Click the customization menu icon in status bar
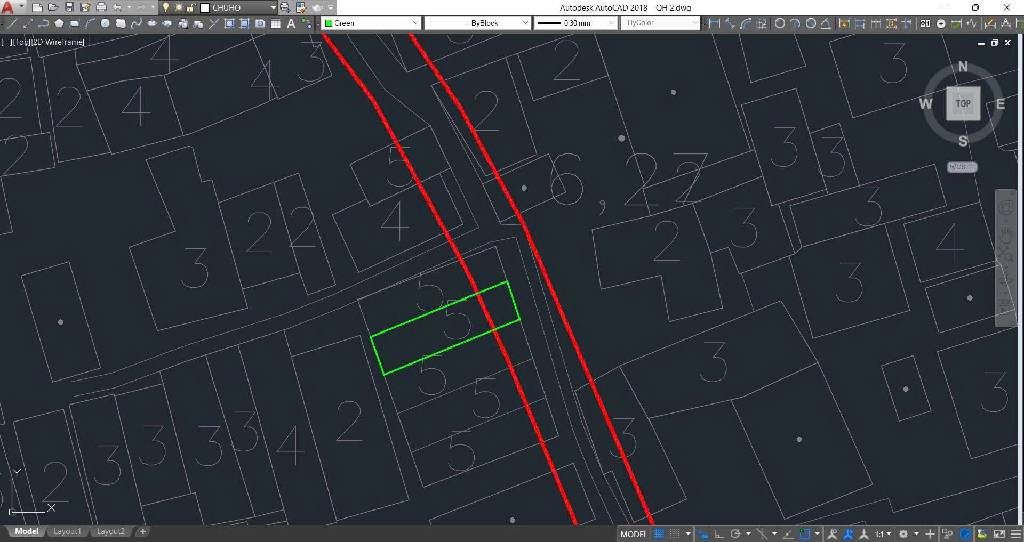Viewport: 1024px width, 542px height. [1014, 534]
